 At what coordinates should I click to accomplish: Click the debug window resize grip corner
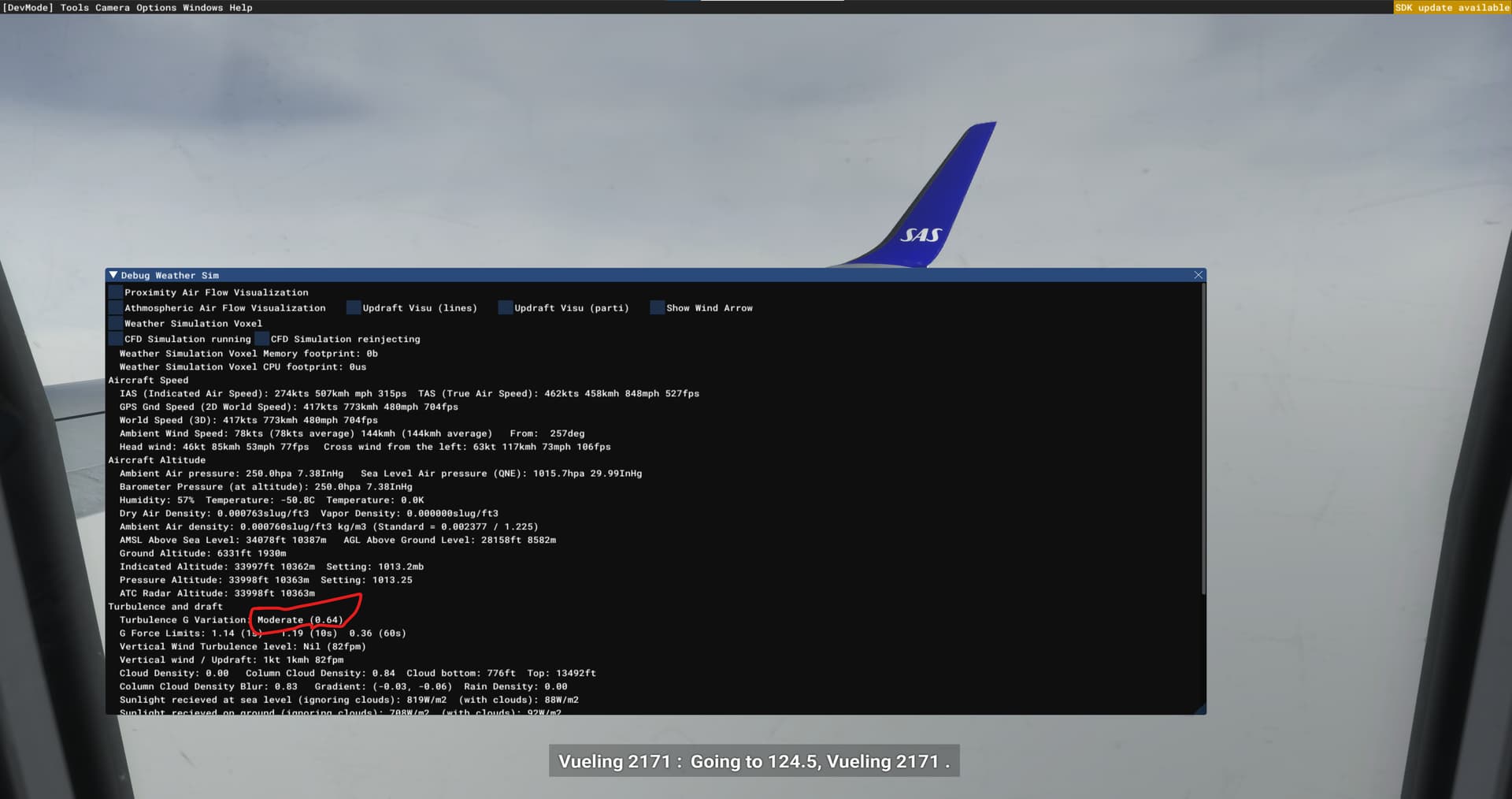coord(1200,709)
